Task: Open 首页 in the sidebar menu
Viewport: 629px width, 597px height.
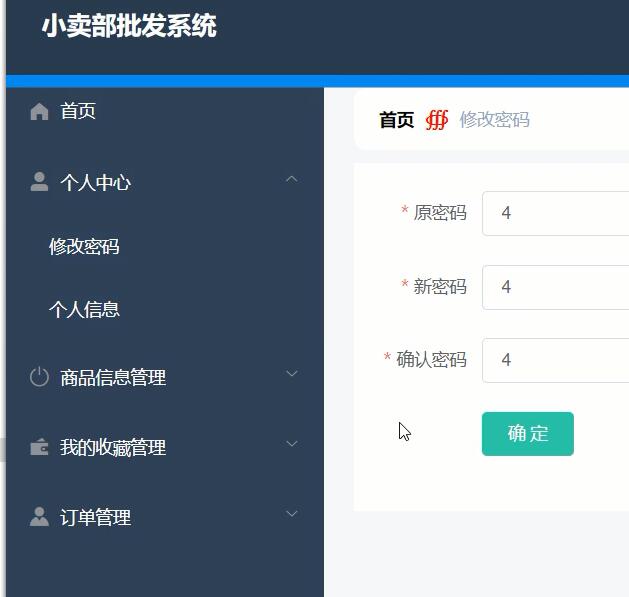Action: pos(78,111)
